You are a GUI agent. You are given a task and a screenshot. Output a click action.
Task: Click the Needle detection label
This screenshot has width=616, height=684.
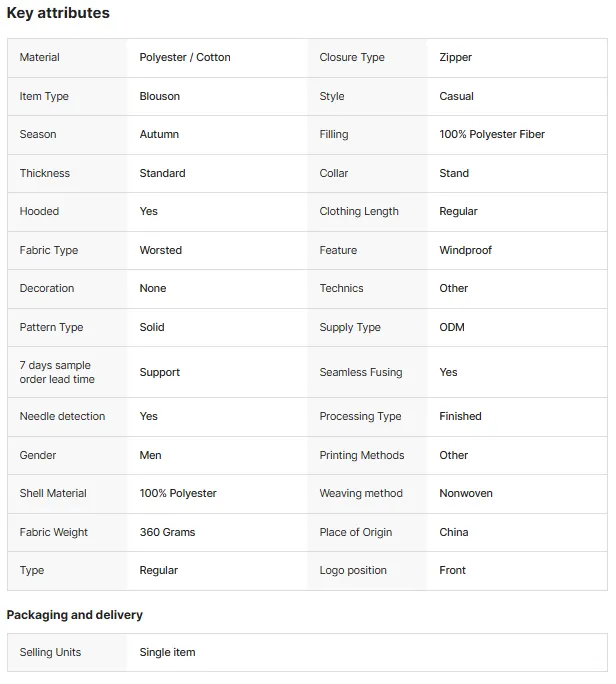[62, 416]
